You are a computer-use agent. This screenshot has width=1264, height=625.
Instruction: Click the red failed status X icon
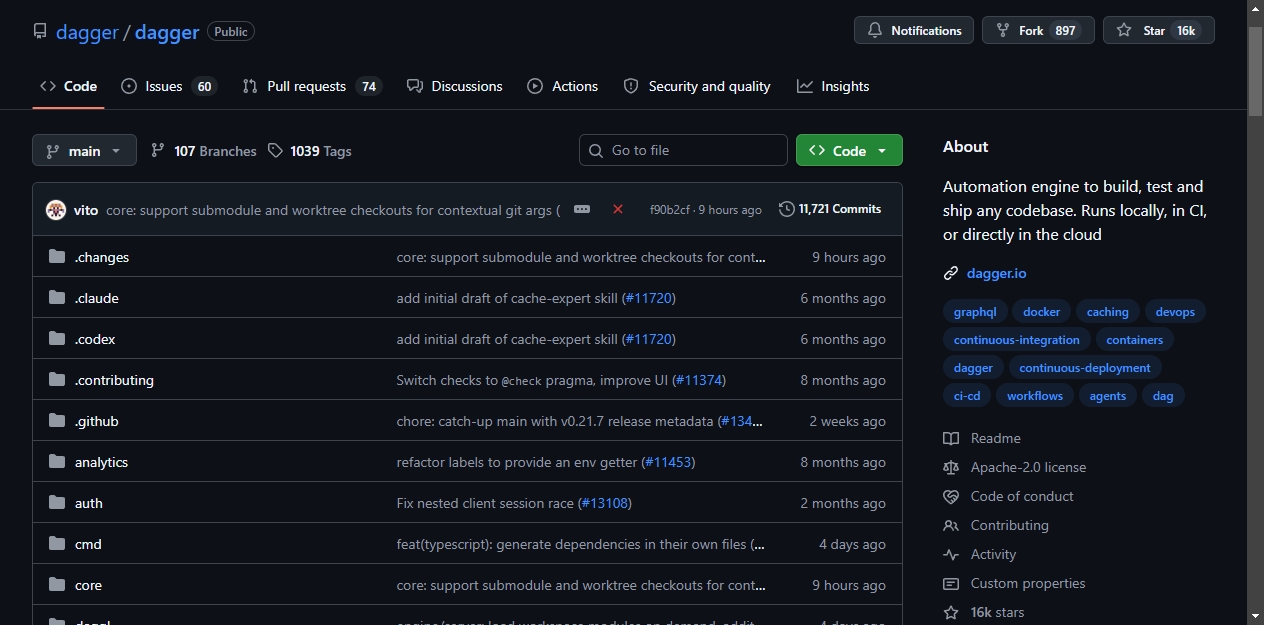(618, 209)
